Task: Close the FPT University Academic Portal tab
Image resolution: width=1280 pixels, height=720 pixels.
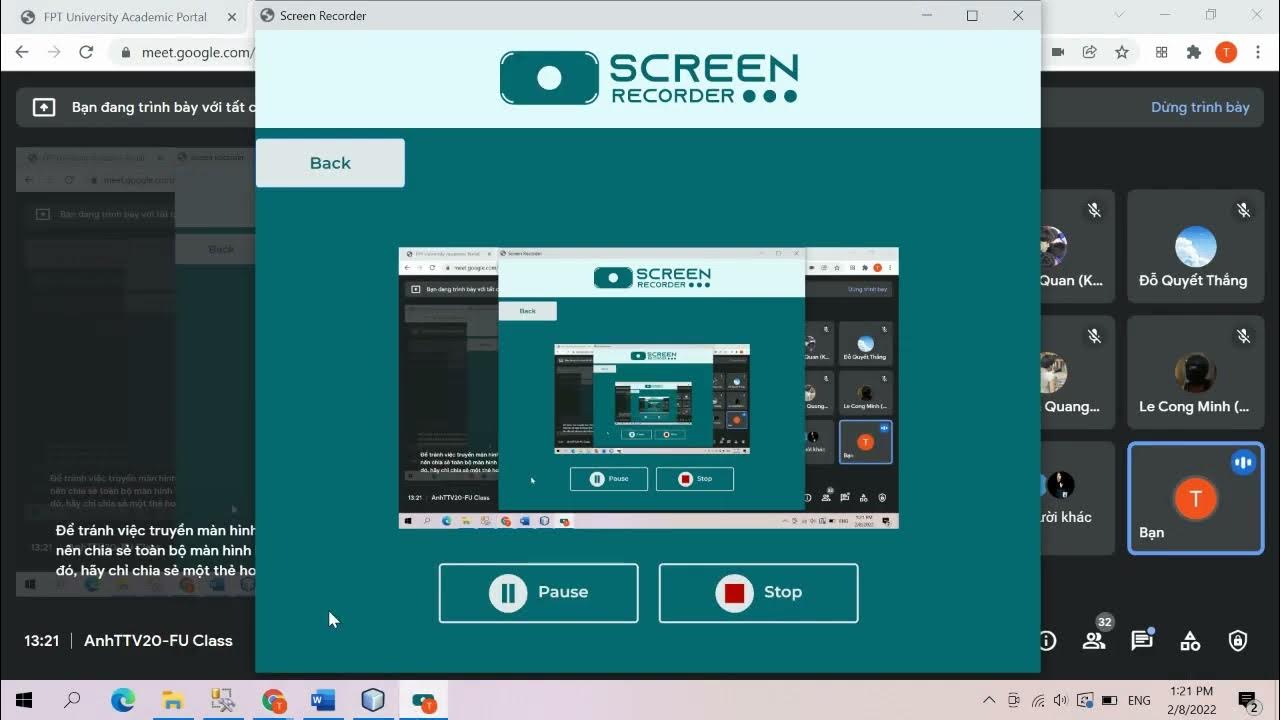Action: point(232,17)
